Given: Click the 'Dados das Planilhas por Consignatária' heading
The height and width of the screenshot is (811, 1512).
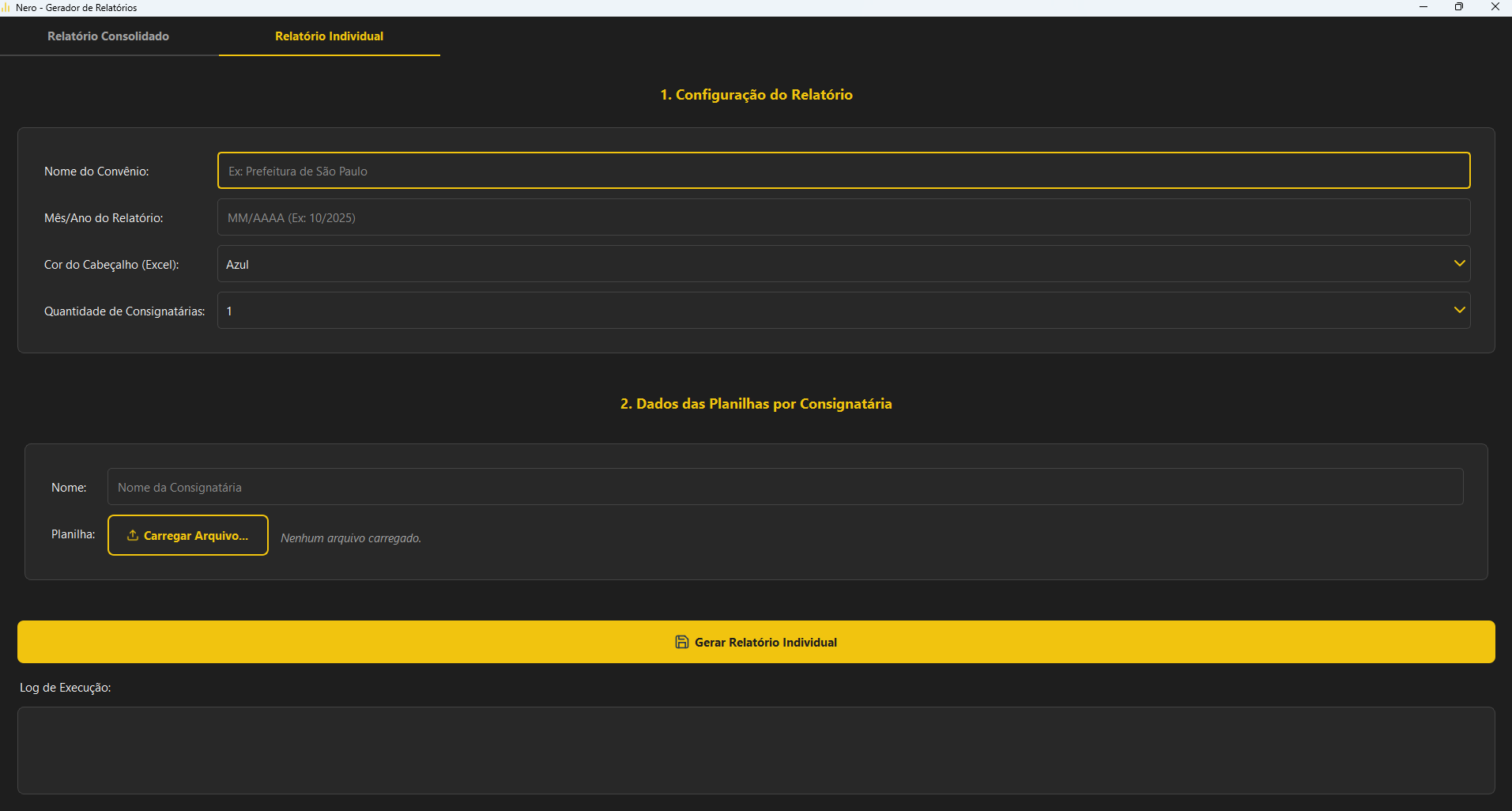Looking at the screenshot, I should 756,404.
